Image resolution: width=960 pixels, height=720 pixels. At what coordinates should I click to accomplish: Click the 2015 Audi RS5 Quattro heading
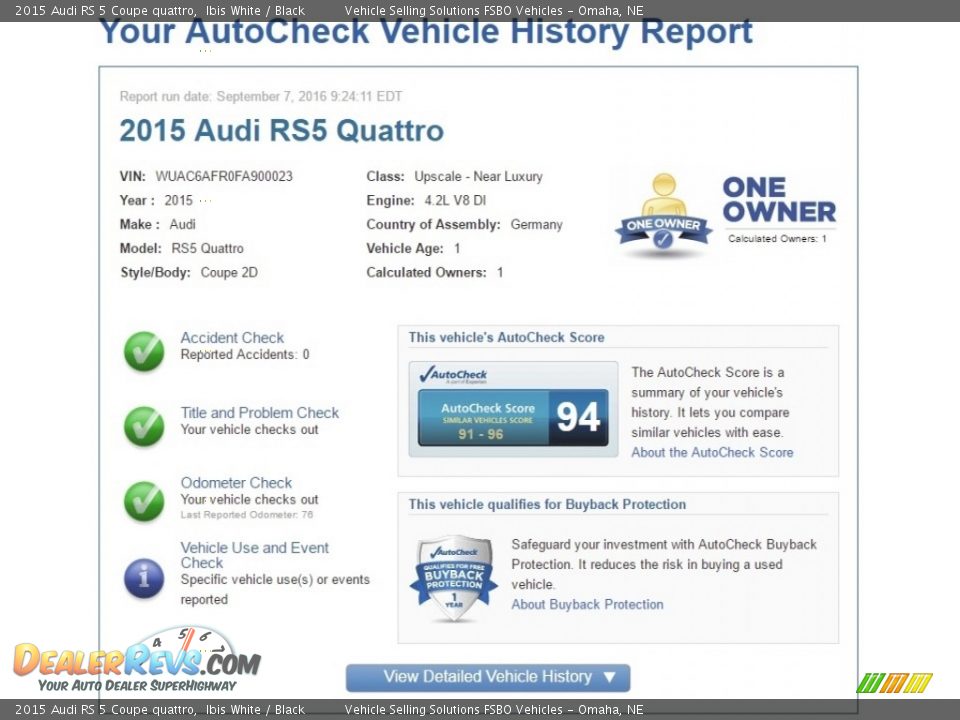point(282,130)
